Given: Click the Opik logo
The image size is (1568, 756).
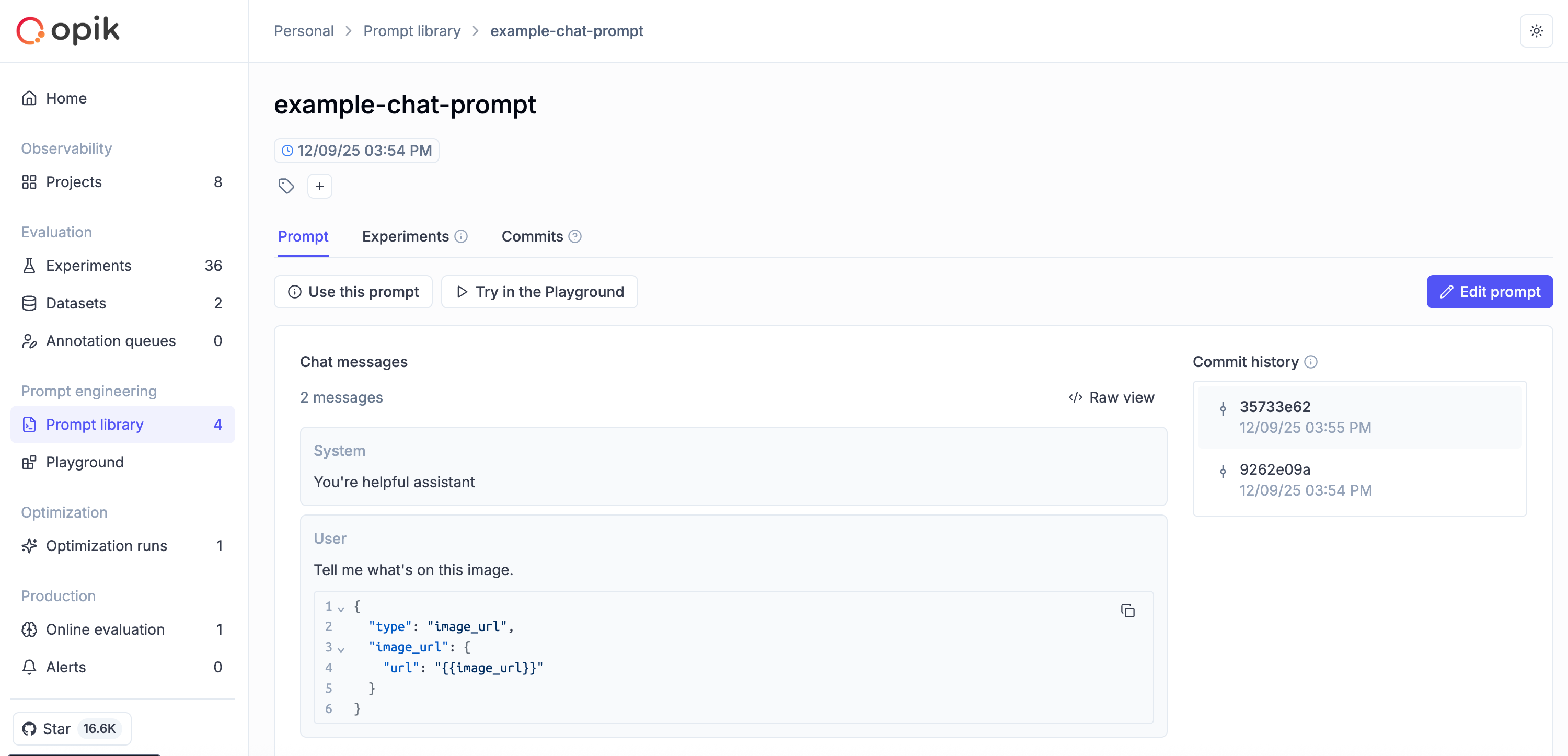Looking at the screenshot, I should (68, 30).
